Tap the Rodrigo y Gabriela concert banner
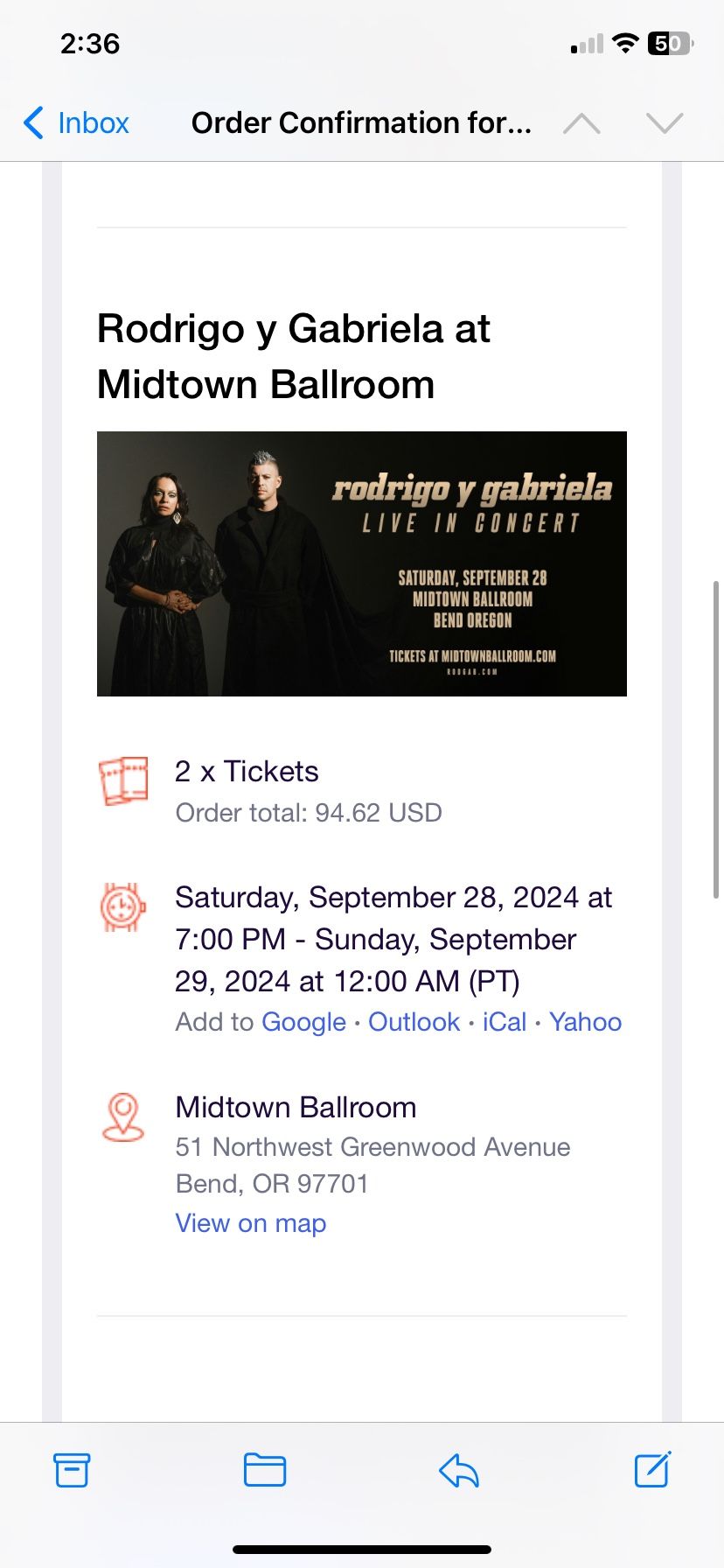Screen dimensions: 724x1568 (x=362, y=563)
